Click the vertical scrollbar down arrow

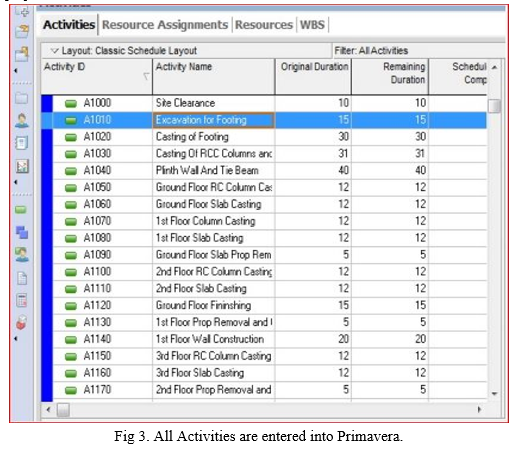(x=494, y=394)
